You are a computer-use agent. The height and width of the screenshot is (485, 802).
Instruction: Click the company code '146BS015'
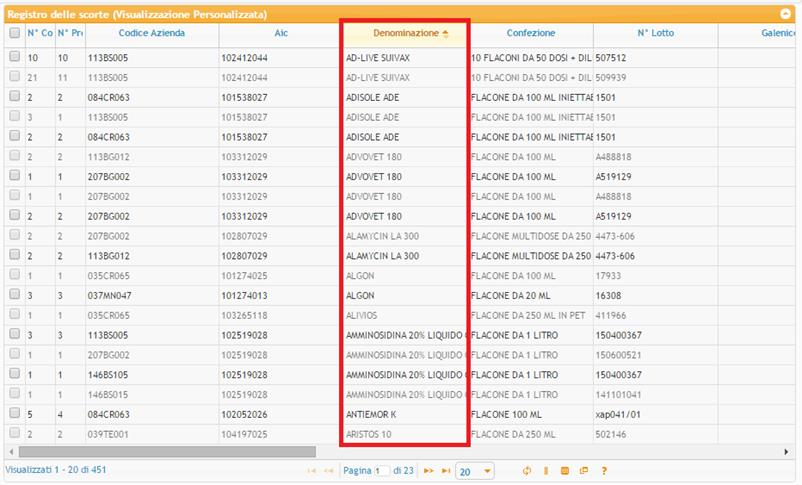coord(107,395)
